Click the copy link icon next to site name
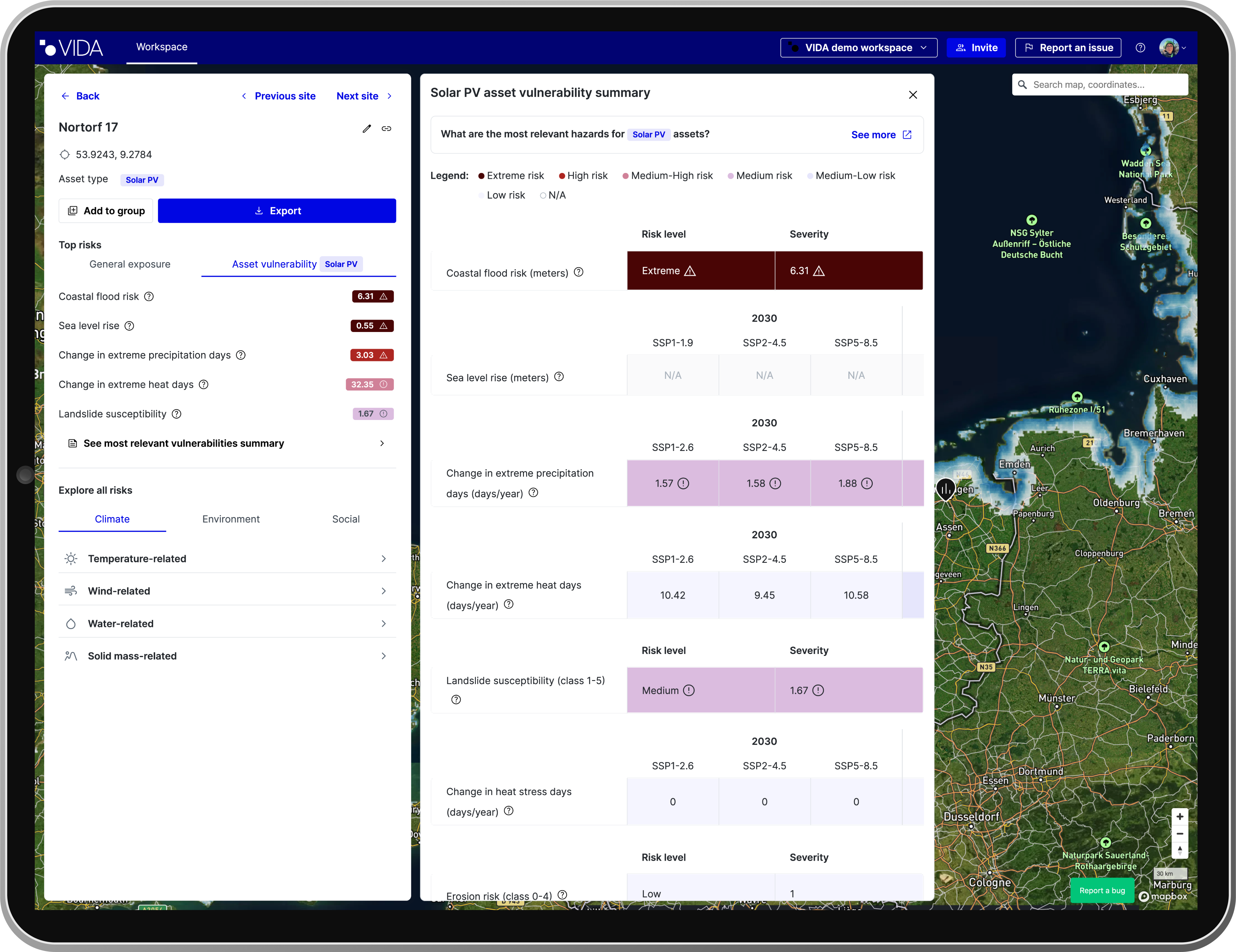 click(x=387, y=128)
